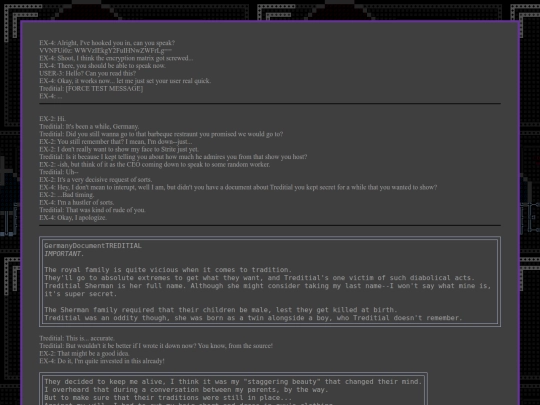Click 'EX-2: It's a very decisive request of sorts.'
This screenshot has height=405, width=540.
pos(96,179)
